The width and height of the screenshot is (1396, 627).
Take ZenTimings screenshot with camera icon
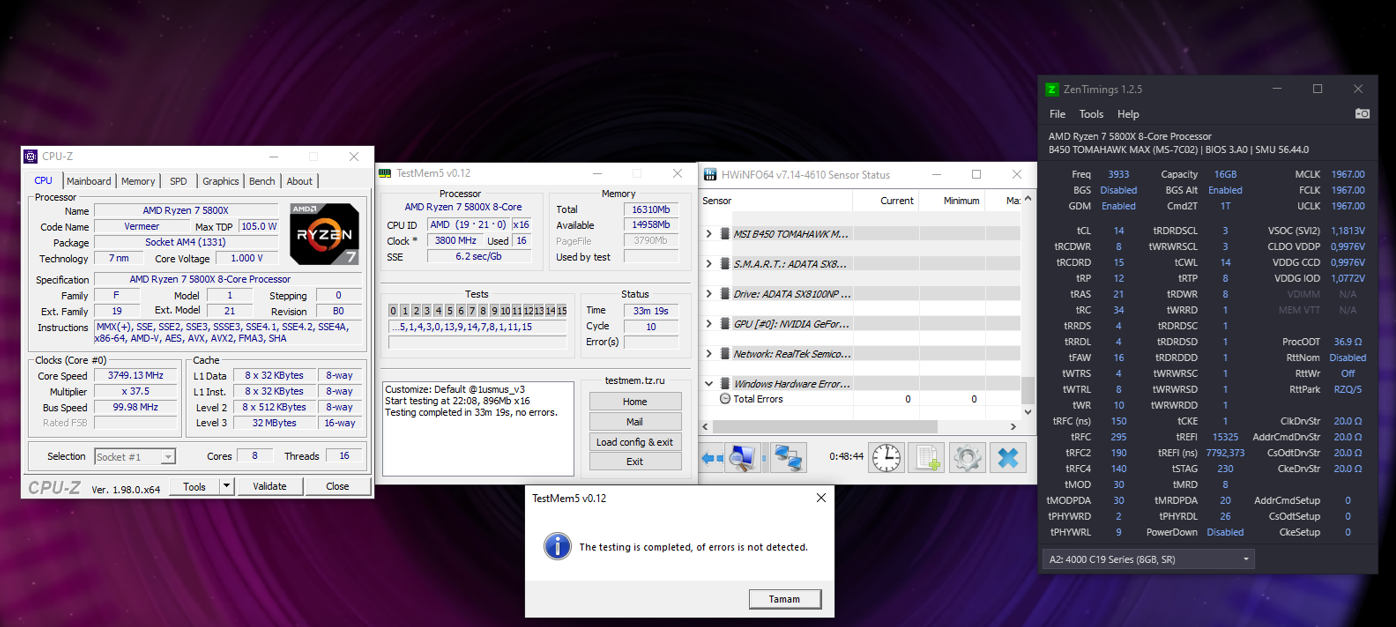pyautogui.click(x=1362, y=114)
